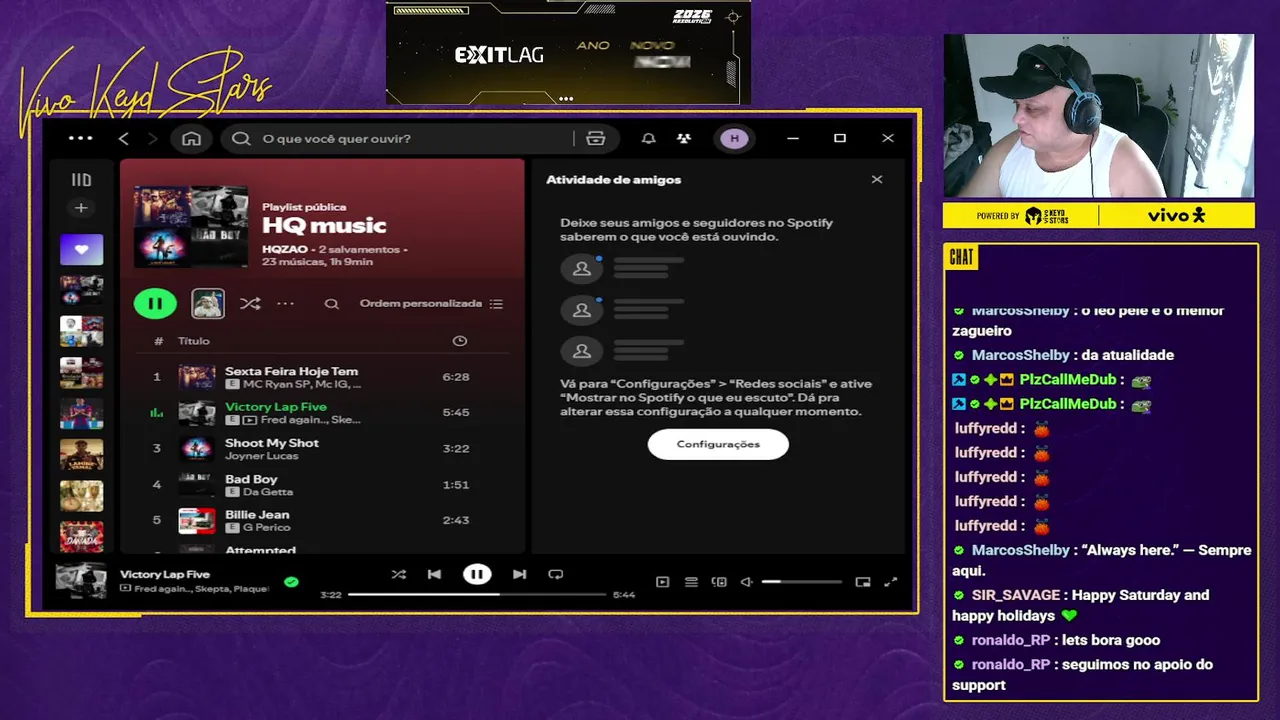The width and height of the screenshot is (1280, 720).
Task: Select the 'Victory Lap Five' track row
Action: click(320, 413)
